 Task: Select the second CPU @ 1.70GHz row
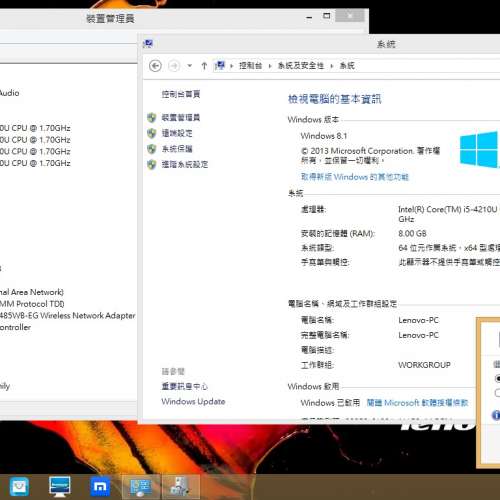[x=35, y=140]
